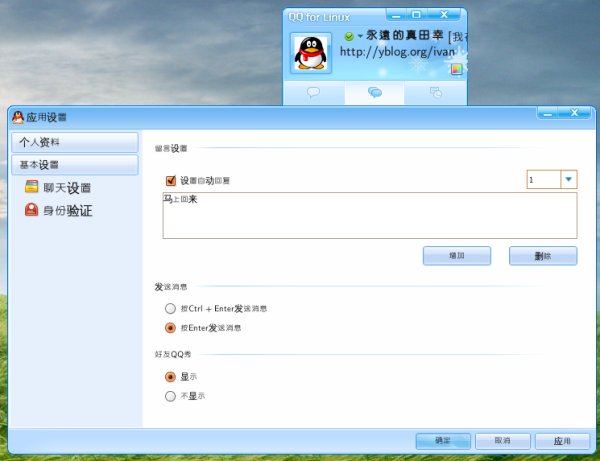Open the auto-reply number dropdown arrow
The height and width of the screenshot is (461, 600).
coord(568,180)
